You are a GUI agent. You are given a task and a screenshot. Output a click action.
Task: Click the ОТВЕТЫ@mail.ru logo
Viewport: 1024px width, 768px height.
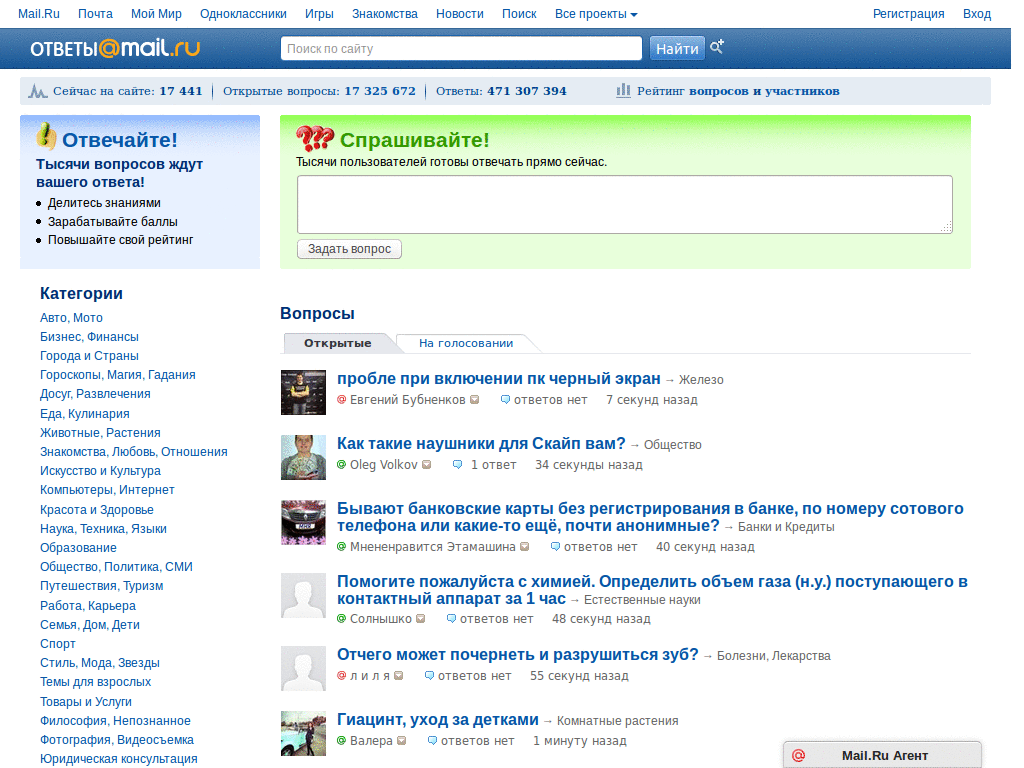[x=115, y=48]
